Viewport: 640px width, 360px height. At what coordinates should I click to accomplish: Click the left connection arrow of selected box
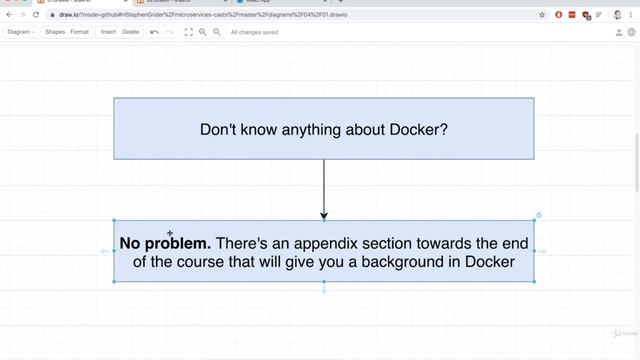click(x=105, y=251)
